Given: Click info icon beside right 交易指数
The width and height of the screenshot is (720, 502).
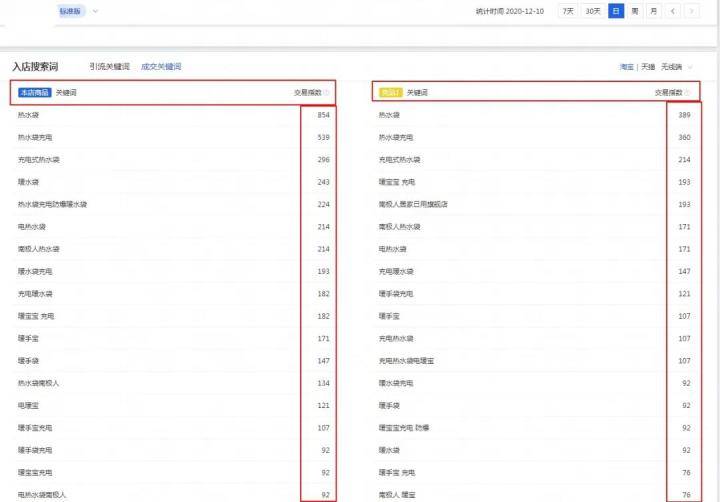Looking at the screenshot, I should click(x=690, y=92).
